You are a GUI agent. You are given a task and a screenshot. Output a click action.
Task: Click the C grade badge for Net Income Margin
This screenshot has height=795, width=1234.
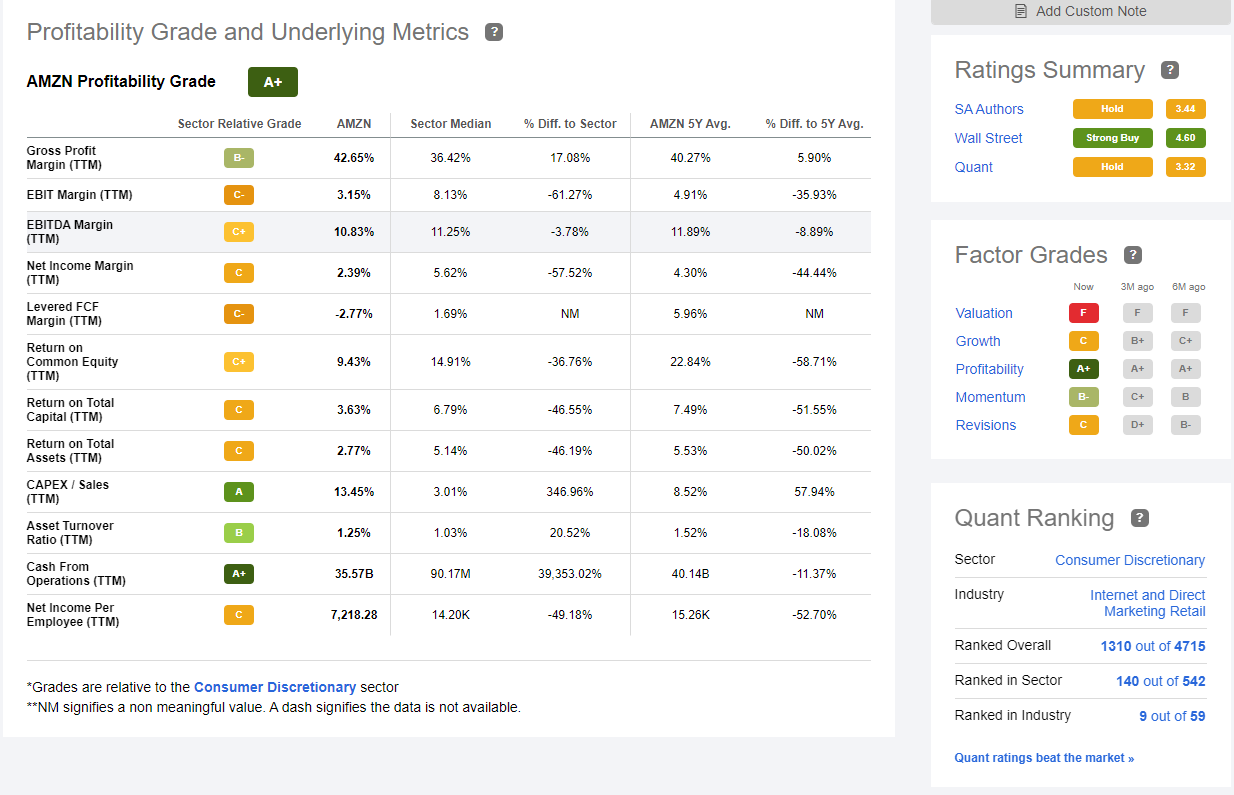(238, 273)
